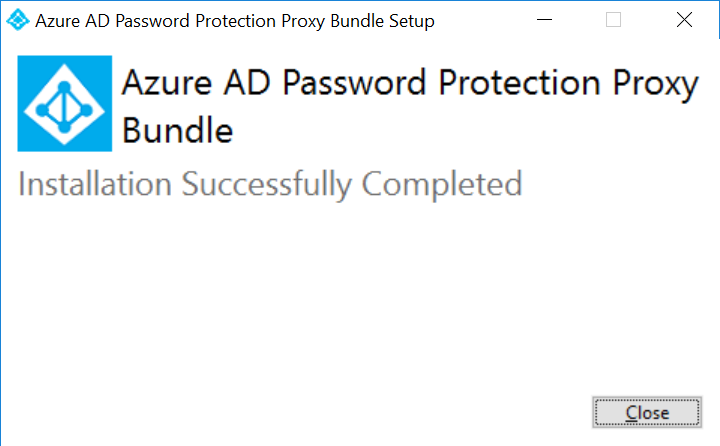Click the word "Completed" in the status message

pyautogui.click(x=442, y=185)
